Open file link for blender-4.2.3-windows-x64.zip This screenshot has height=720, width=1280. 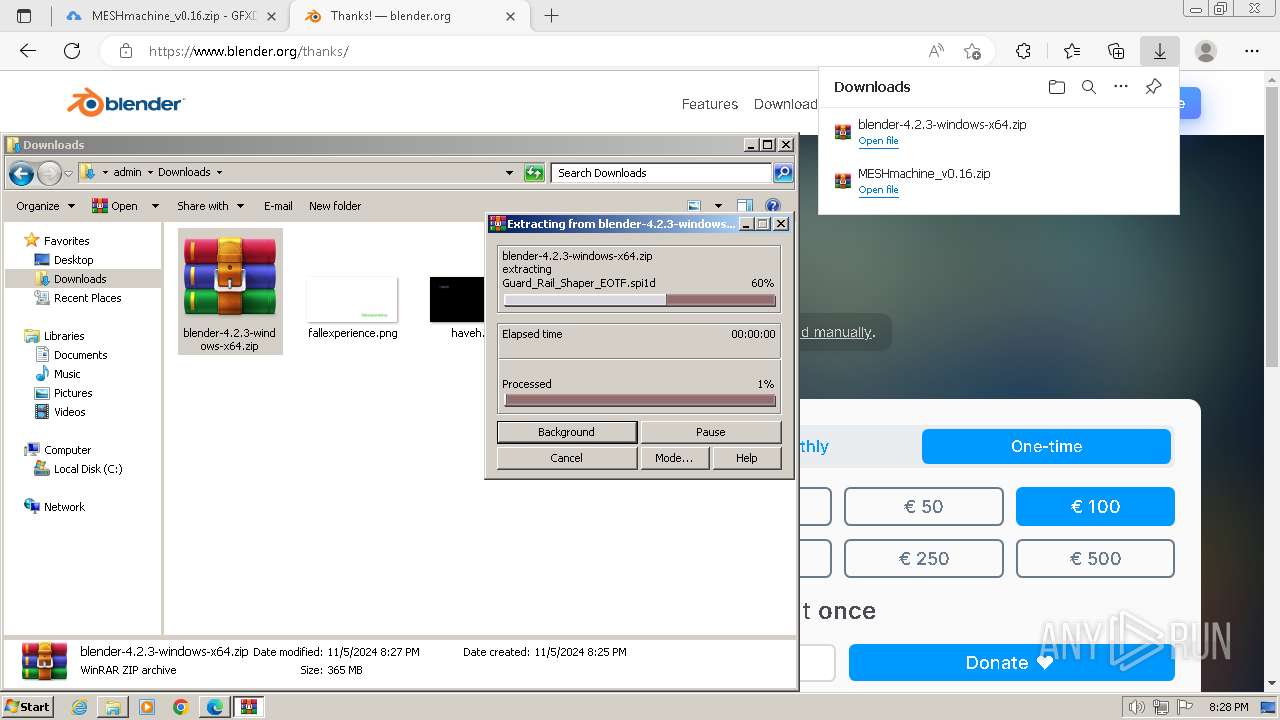[878, 141]
